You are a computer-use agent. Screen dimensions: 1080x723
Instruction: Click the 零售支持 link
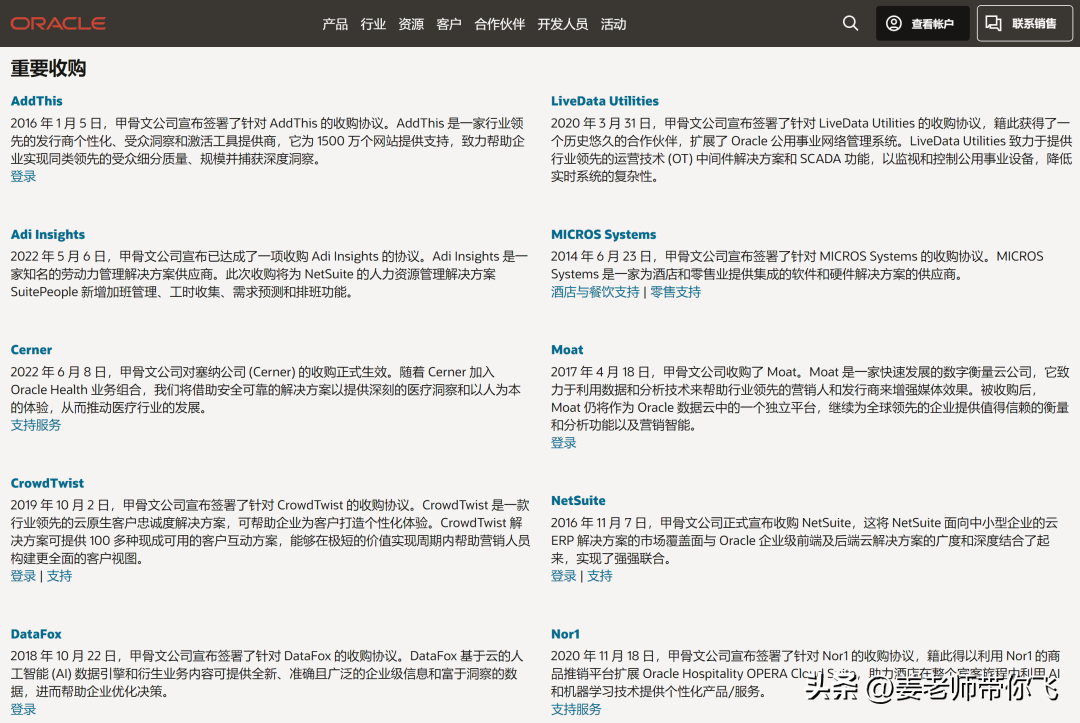(675, 292)
